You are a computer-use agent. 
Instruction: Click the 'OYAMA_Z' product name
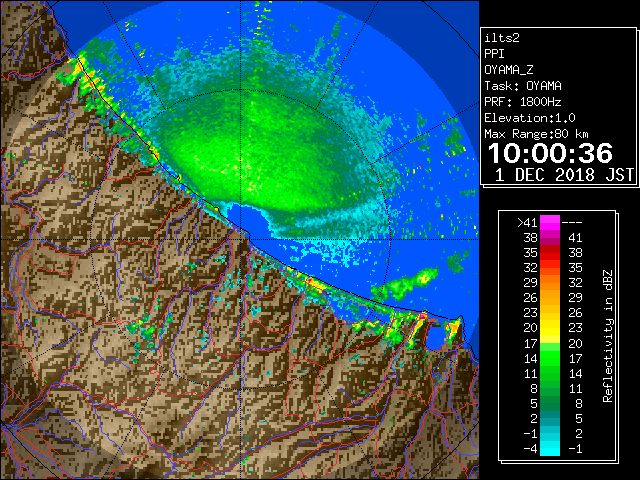tap(509, 70)
